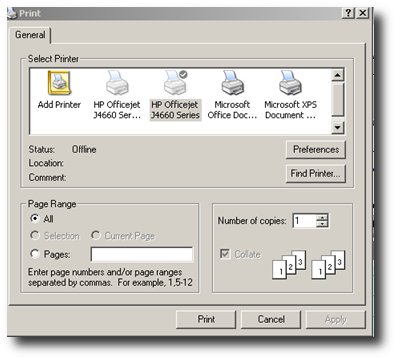397x360 pixels.
Task: Click the Pages range input field
Action: click(x=142, y=254)
